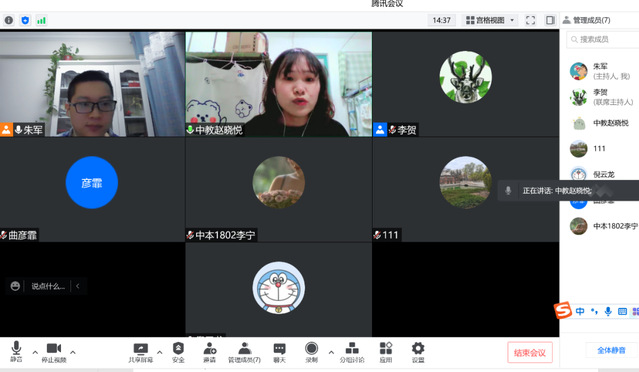Open the apps icon in toolbar
639x372 pixels.
[386, 352]
